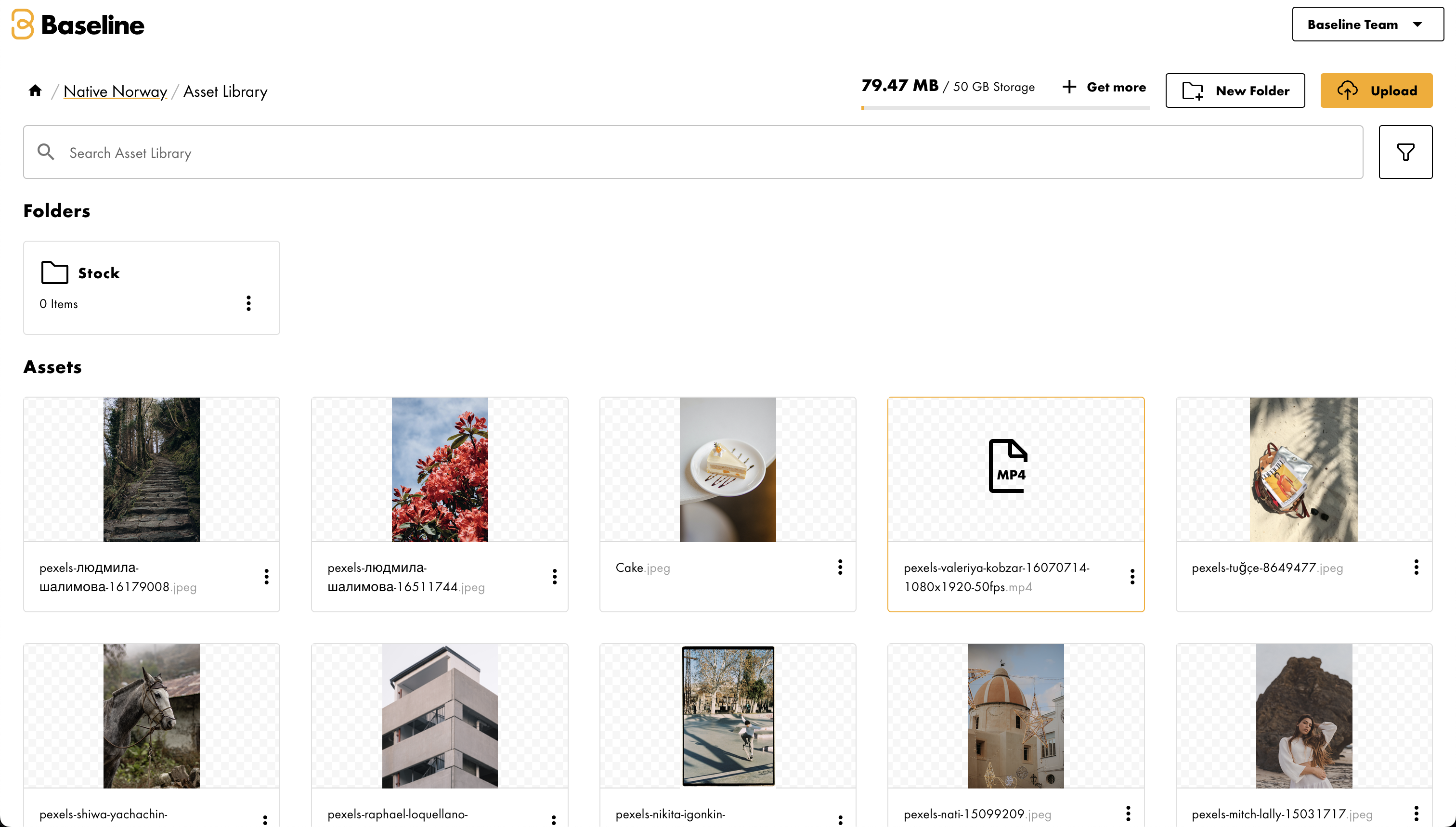
Task: Click the '0 Items' label
Action: [59, 304]
